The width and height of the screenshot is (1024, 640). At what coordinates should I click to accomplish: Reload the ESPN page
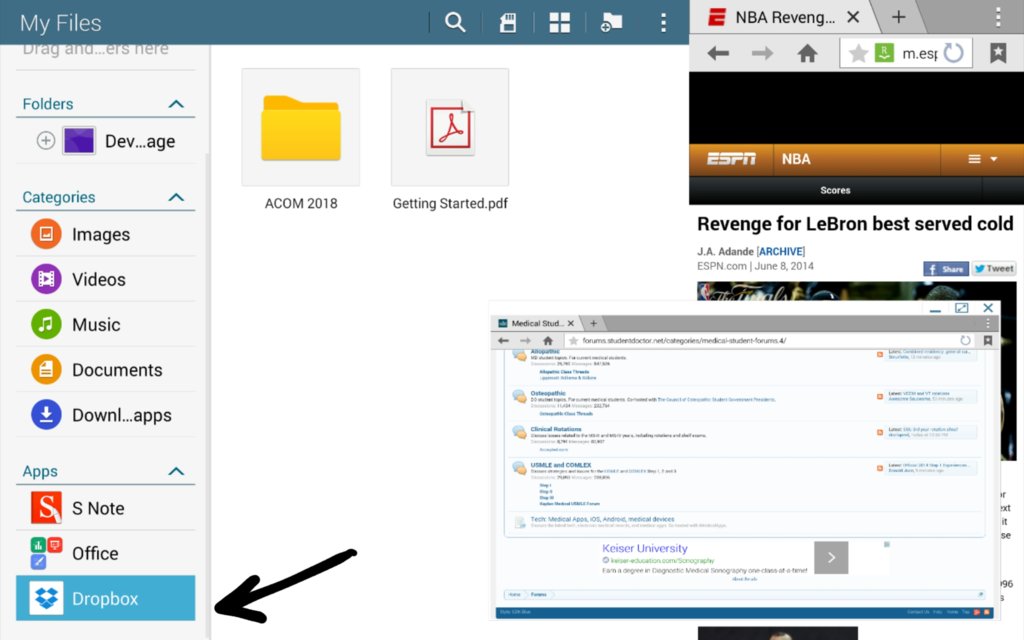(x=953, y=53)
